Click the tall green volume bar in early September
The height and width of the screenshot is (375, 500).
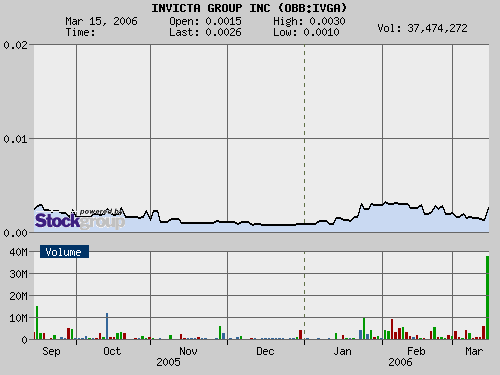pyautogui.click(x=37, y=323)
